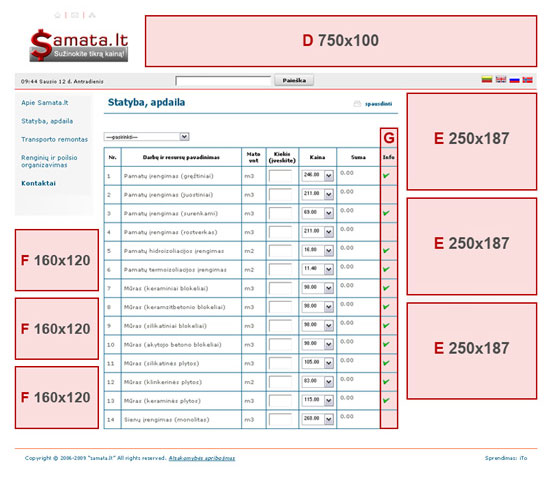Open the —pasirinkti— category dropdown
This screenshot has width=550, height=487.
point(147,136)
